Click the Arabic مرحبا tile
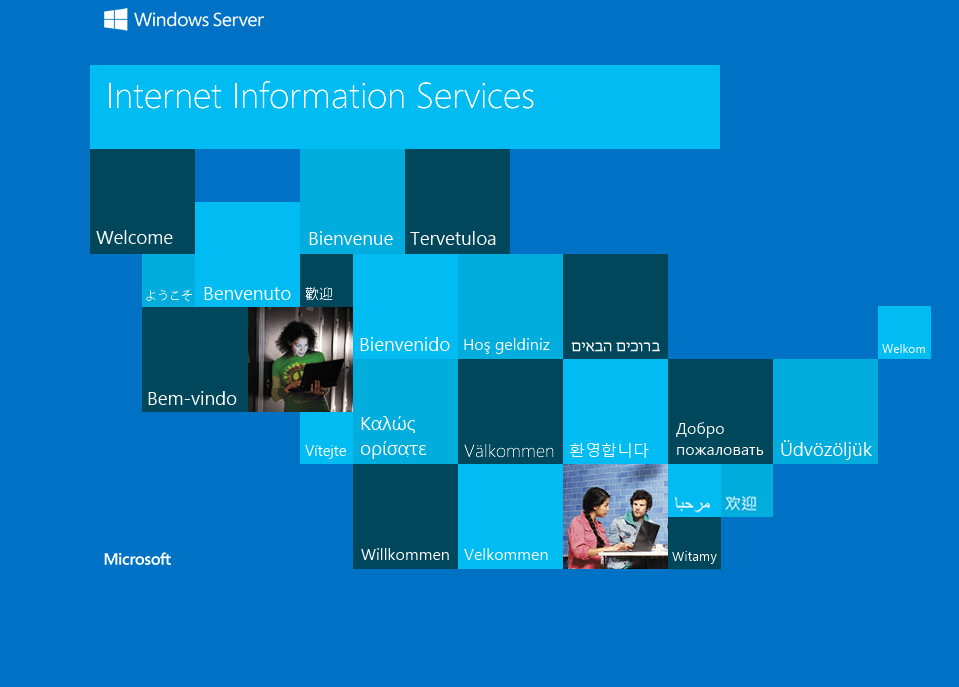 (694, 491)
